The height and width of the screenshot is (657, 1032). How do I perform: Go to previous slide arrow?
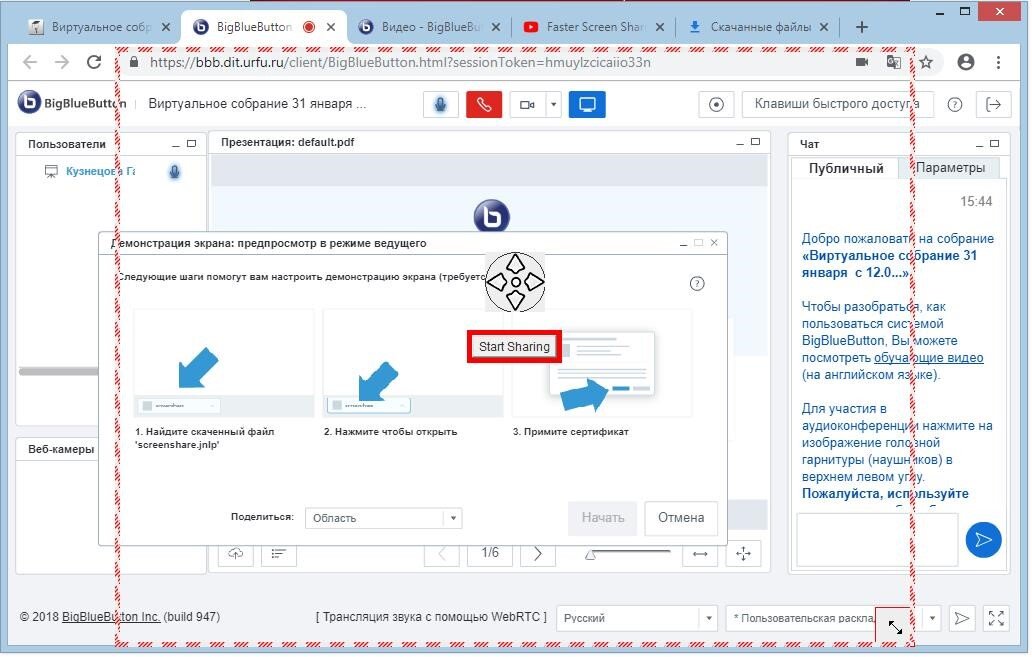[442, 554]
